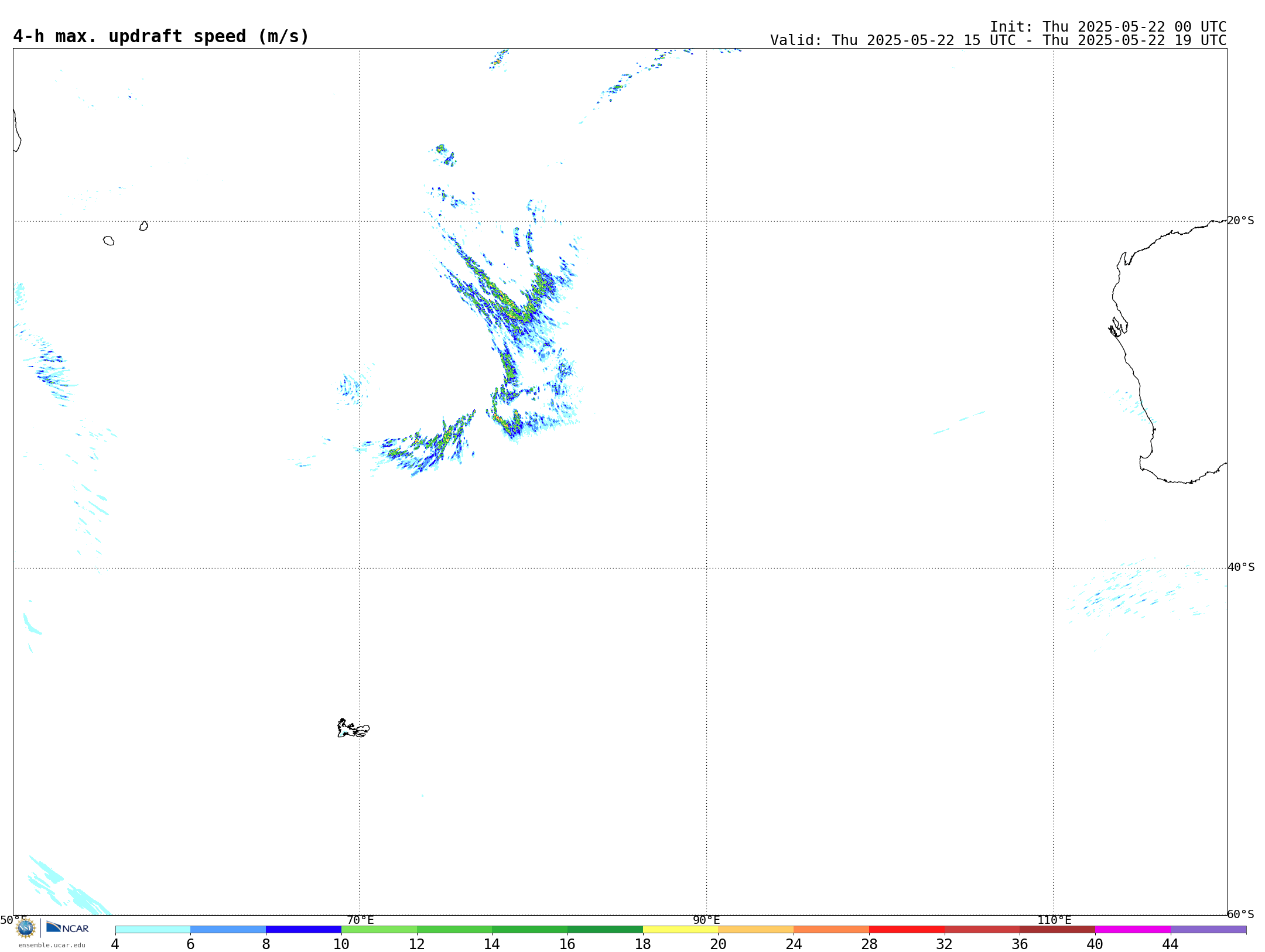Click the 60°S latitude label
1265x952 pixels.
(x=1241, y=914)
